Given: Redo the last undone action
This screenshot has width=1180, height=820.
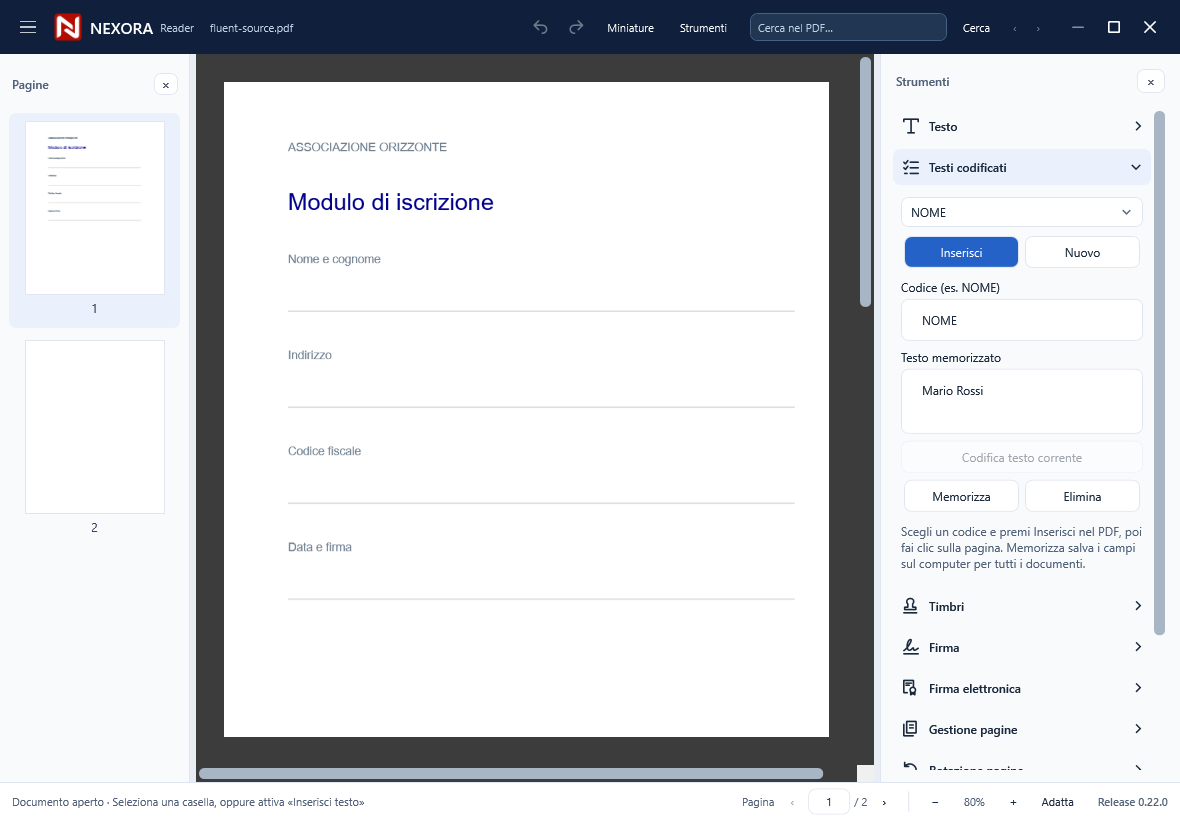Looking at the screenshot, I should pyautogui.click(x=576, y=28).
